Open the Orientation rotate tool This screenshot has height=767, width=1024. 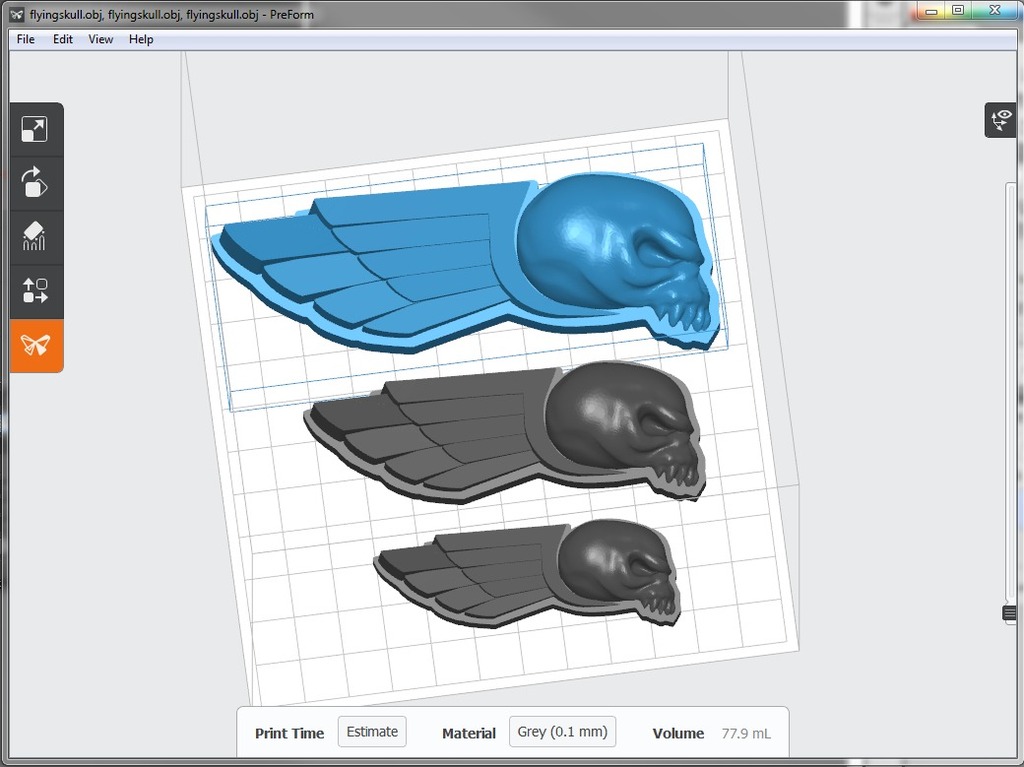tap(35, 183)
